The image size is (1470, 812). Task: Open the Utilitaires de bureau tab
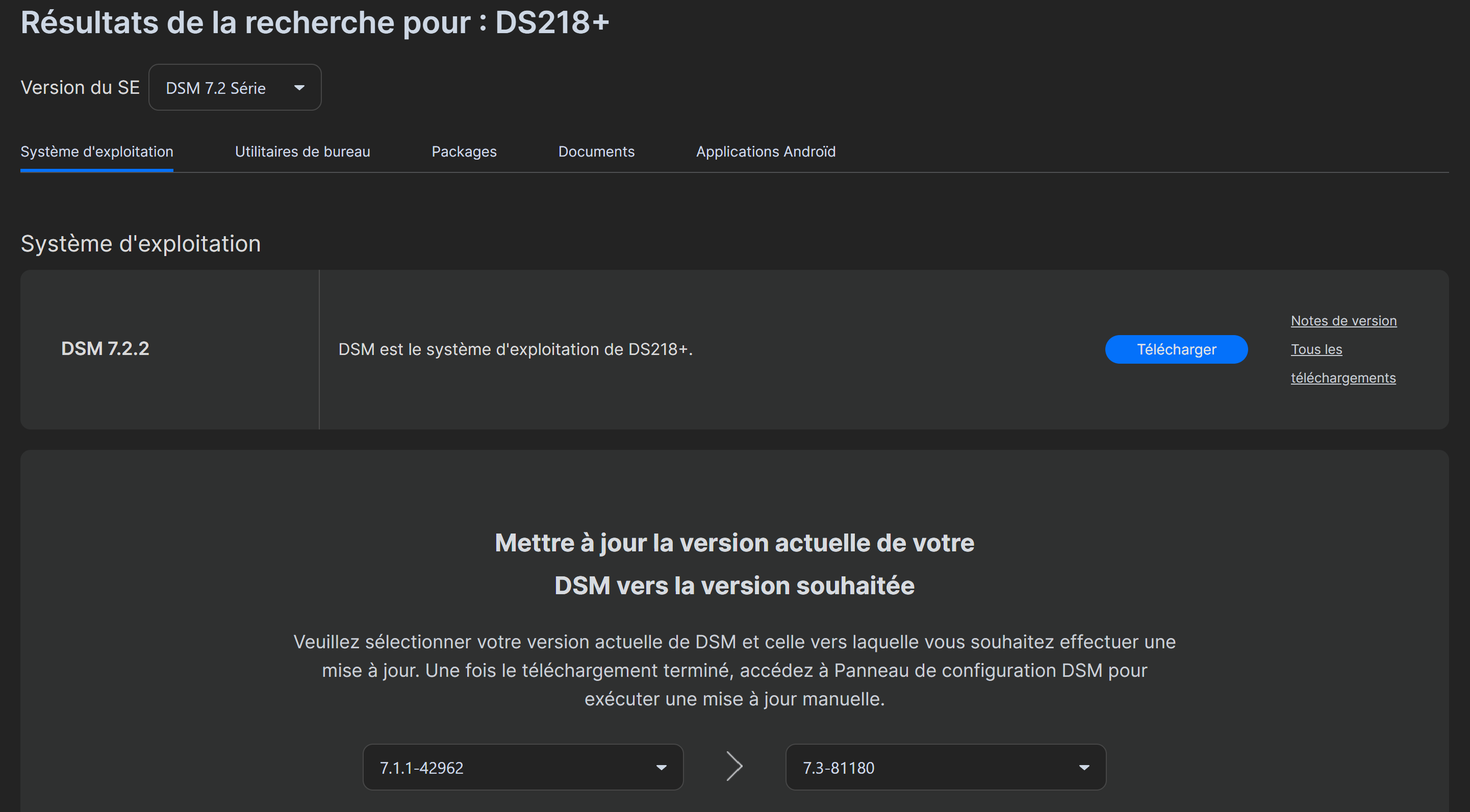pos(302,151)
